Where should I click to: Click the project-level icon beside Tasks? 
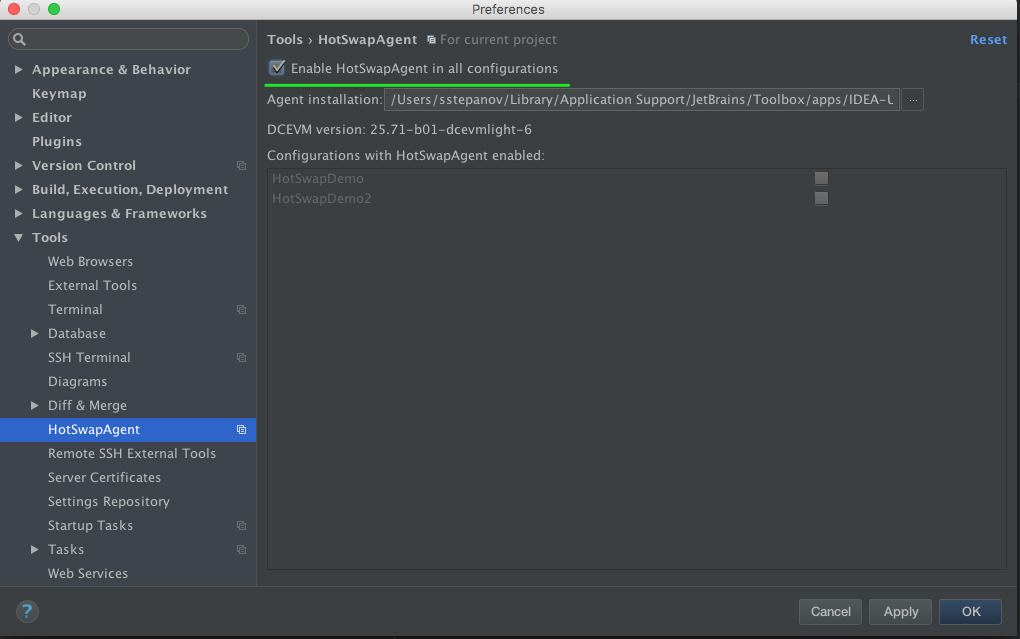(241, 550)
